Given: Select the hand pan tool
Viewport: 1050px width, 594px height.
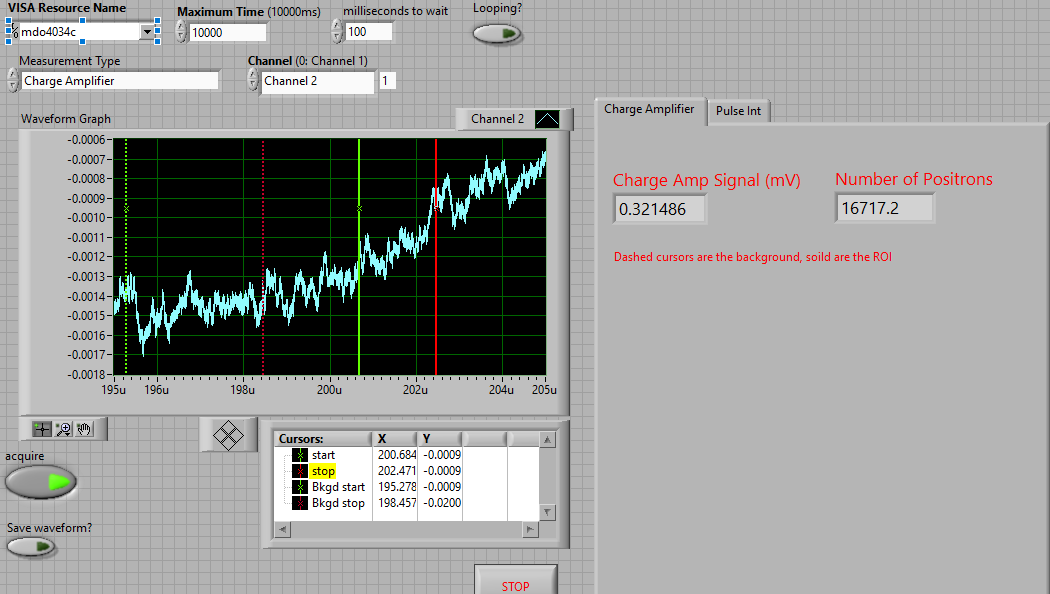Looking at the screenshot, I should click(x=85, y=429).
